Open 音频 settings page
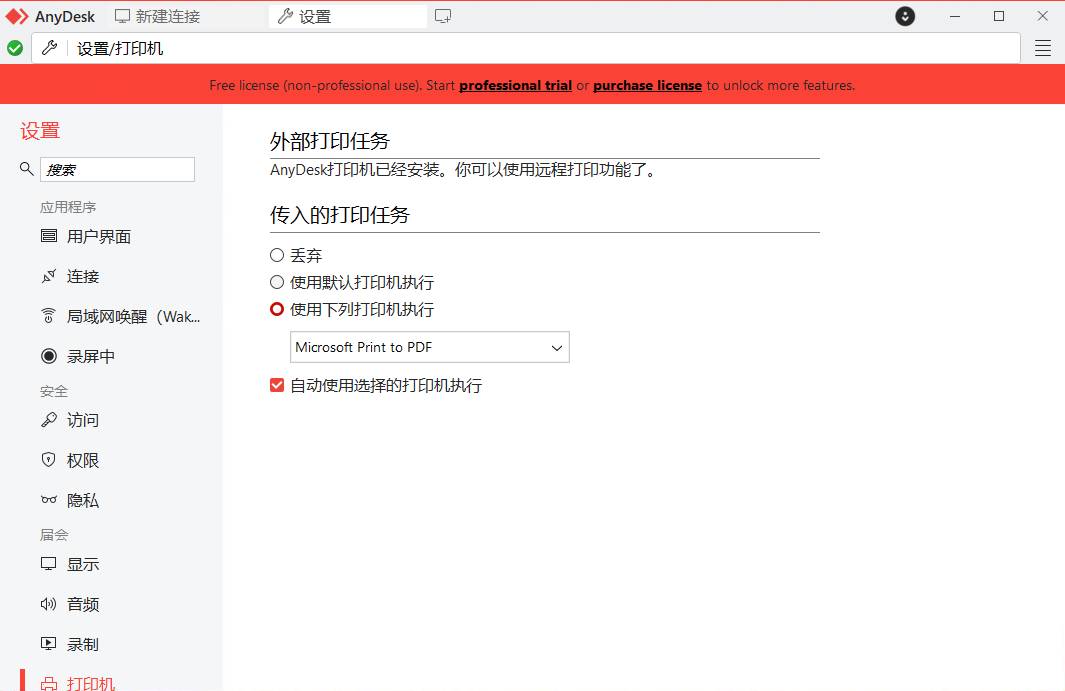 point(83,605)
